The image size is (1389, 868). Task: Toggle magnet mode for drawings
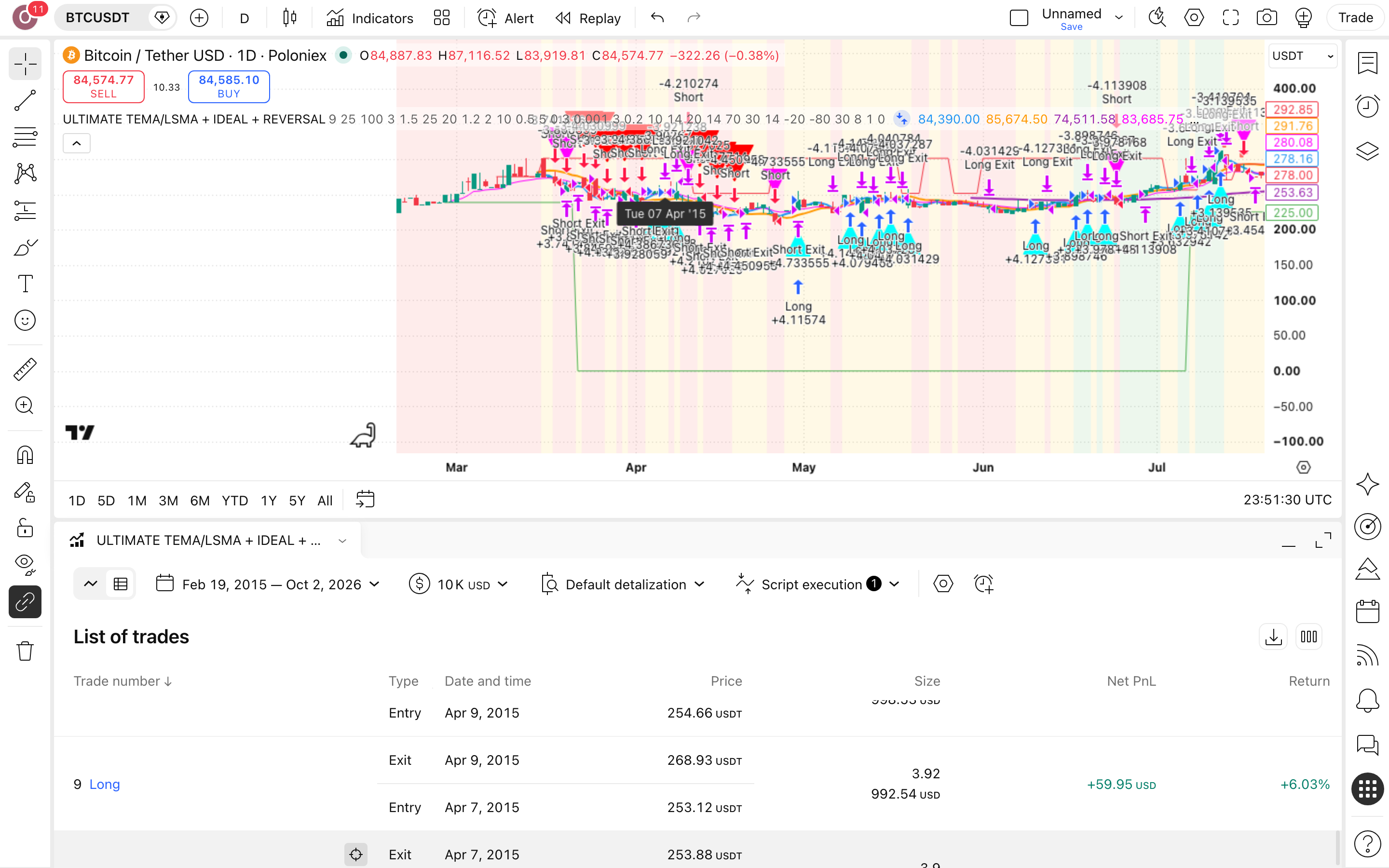25,455
